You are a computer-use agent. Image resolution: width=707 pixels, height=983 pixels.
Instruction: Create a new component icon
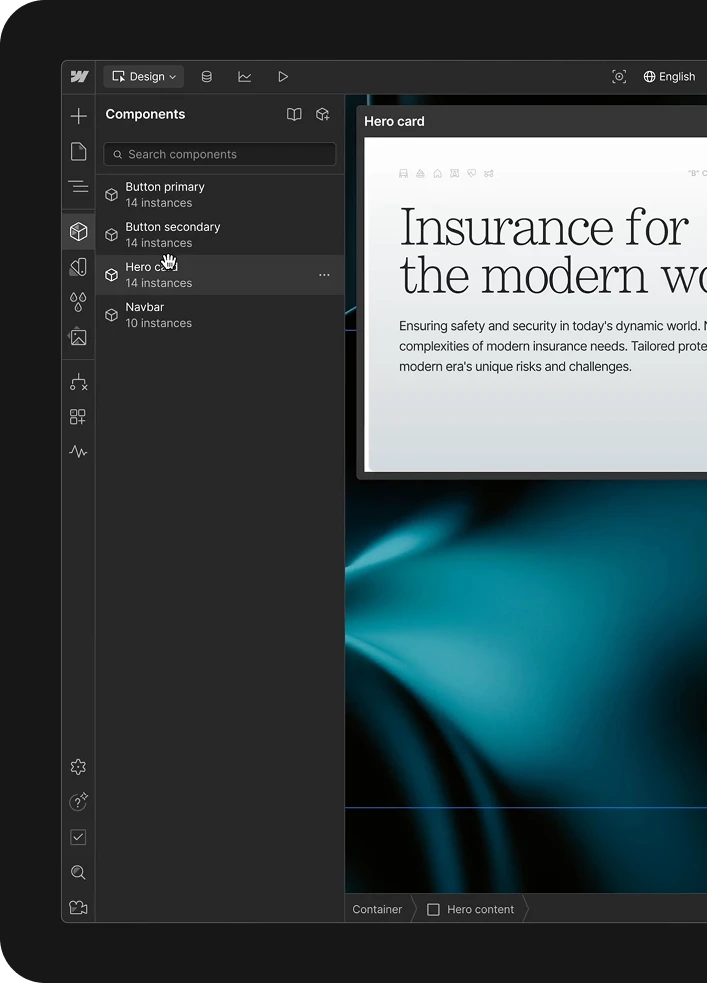tap(323, 115)
